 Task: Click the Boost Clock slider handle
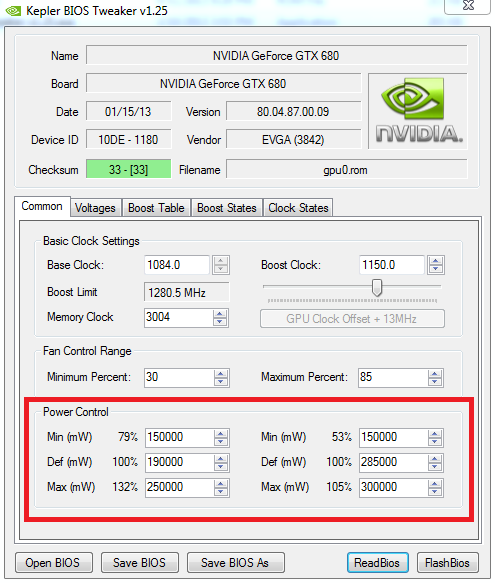(x=377, y=287)
